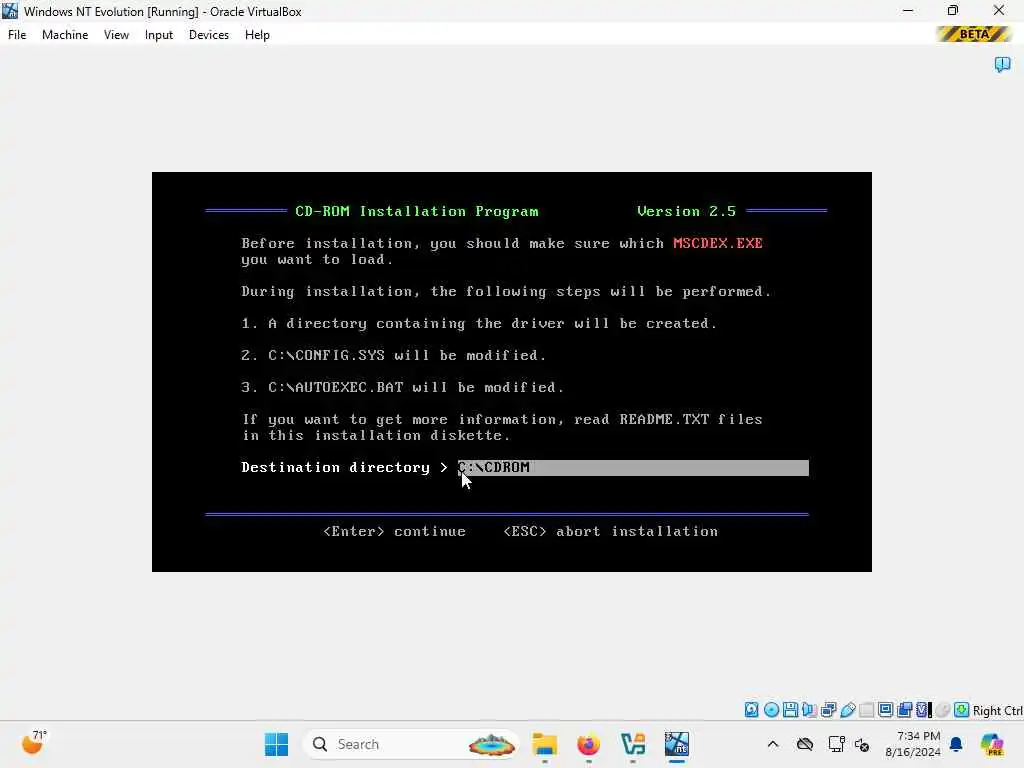
Task: Click the CPU virtualization V indicator
Action: (923, 710)
